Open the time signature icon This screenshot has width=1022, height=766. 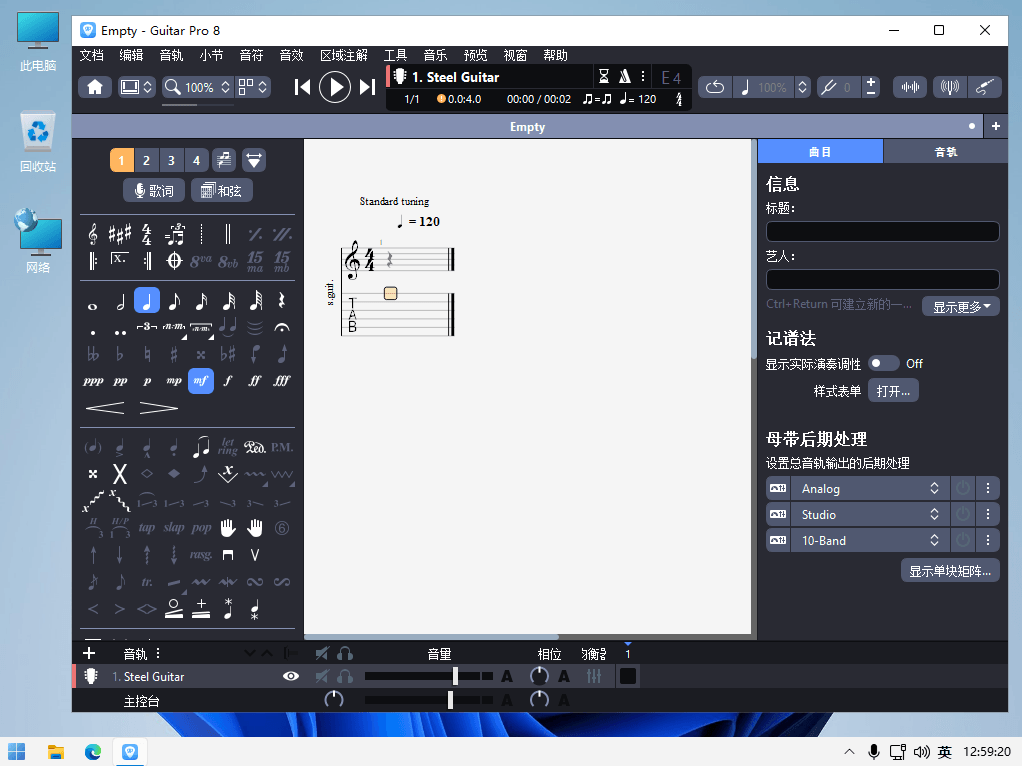[x=147, y=233]
